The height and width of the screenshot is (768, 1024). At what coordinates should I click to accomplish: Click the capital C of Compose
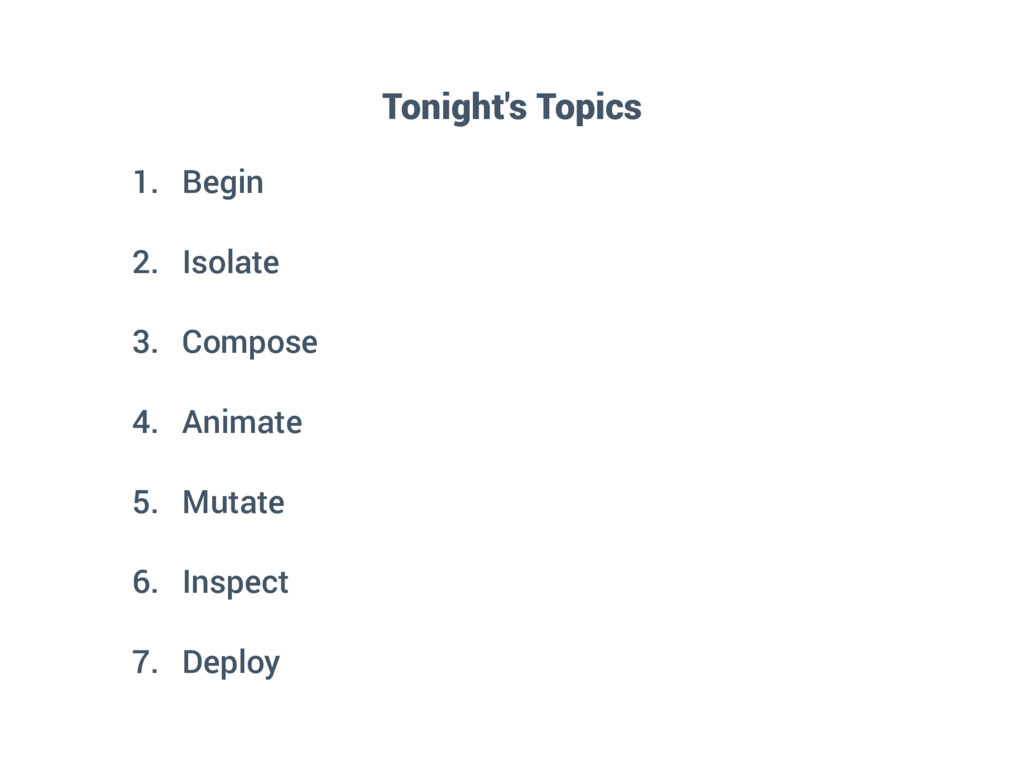coord(193,343)
